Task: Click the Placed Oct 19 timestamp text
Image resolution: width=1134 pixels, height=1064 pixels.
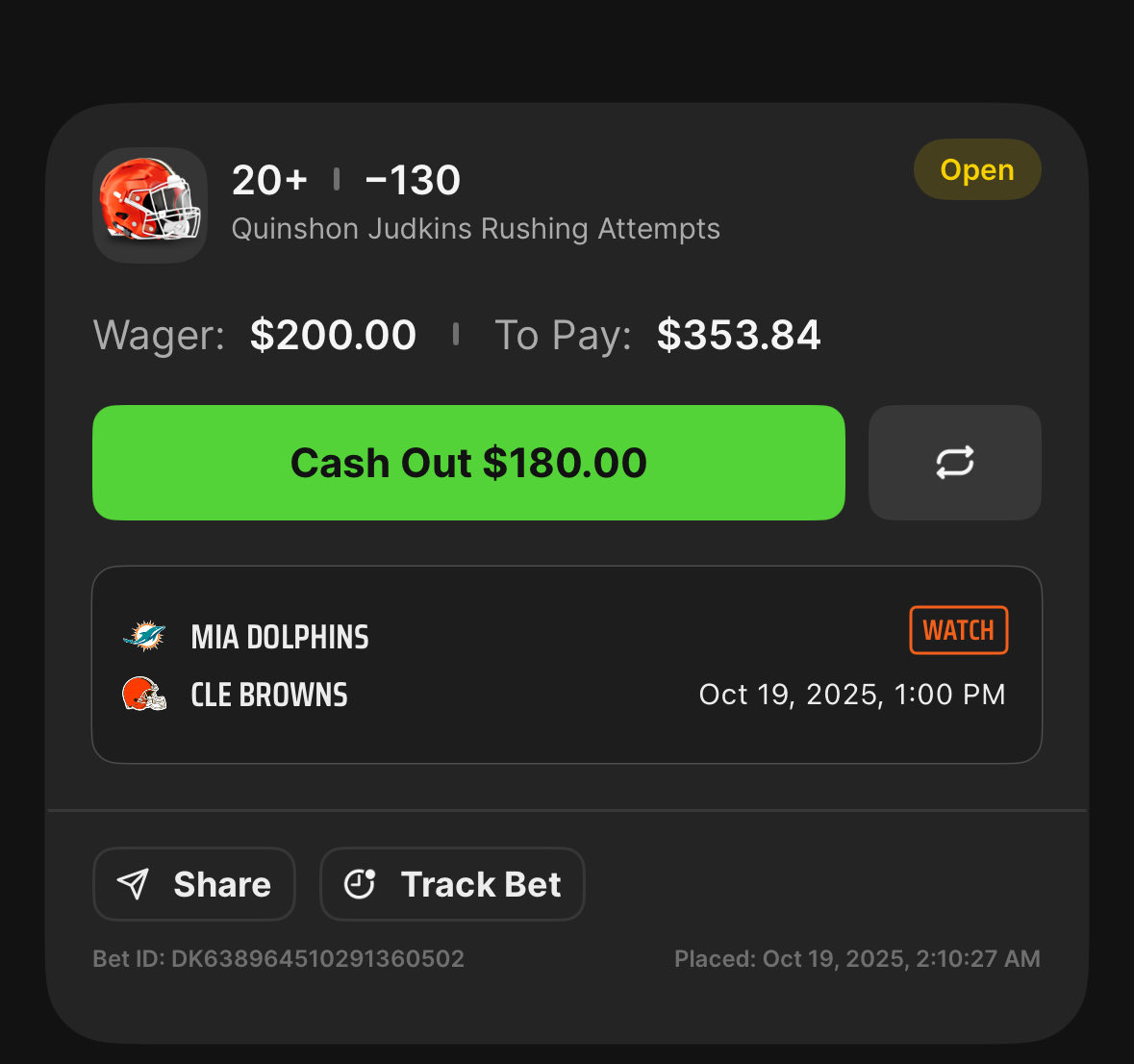Action: [857, 958]
